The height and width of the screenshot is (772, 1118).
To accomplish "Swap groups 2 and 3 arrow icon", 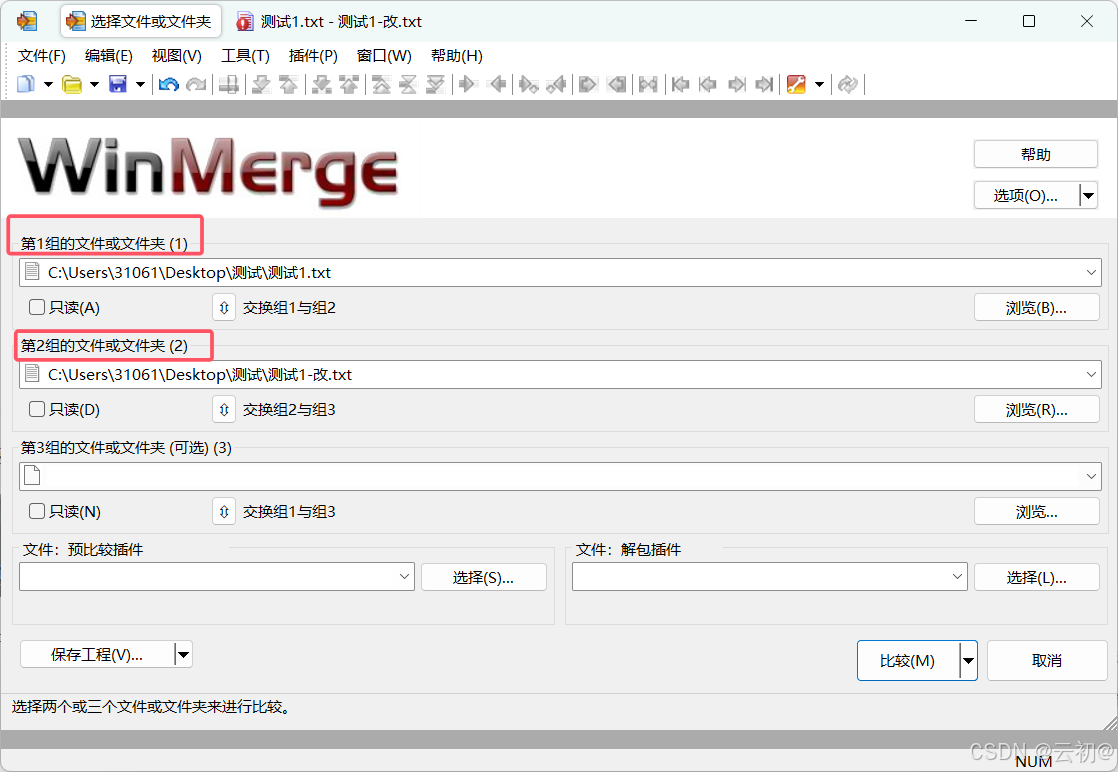I will [x=224, y=410].
